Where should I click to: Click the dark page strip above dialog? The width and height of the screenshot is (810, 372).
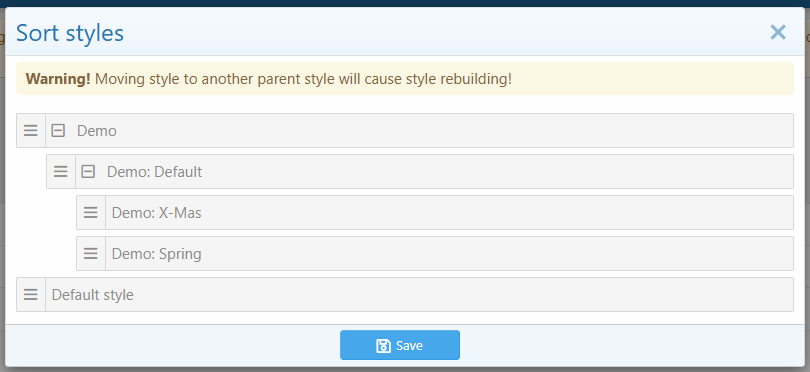[405, 3]
